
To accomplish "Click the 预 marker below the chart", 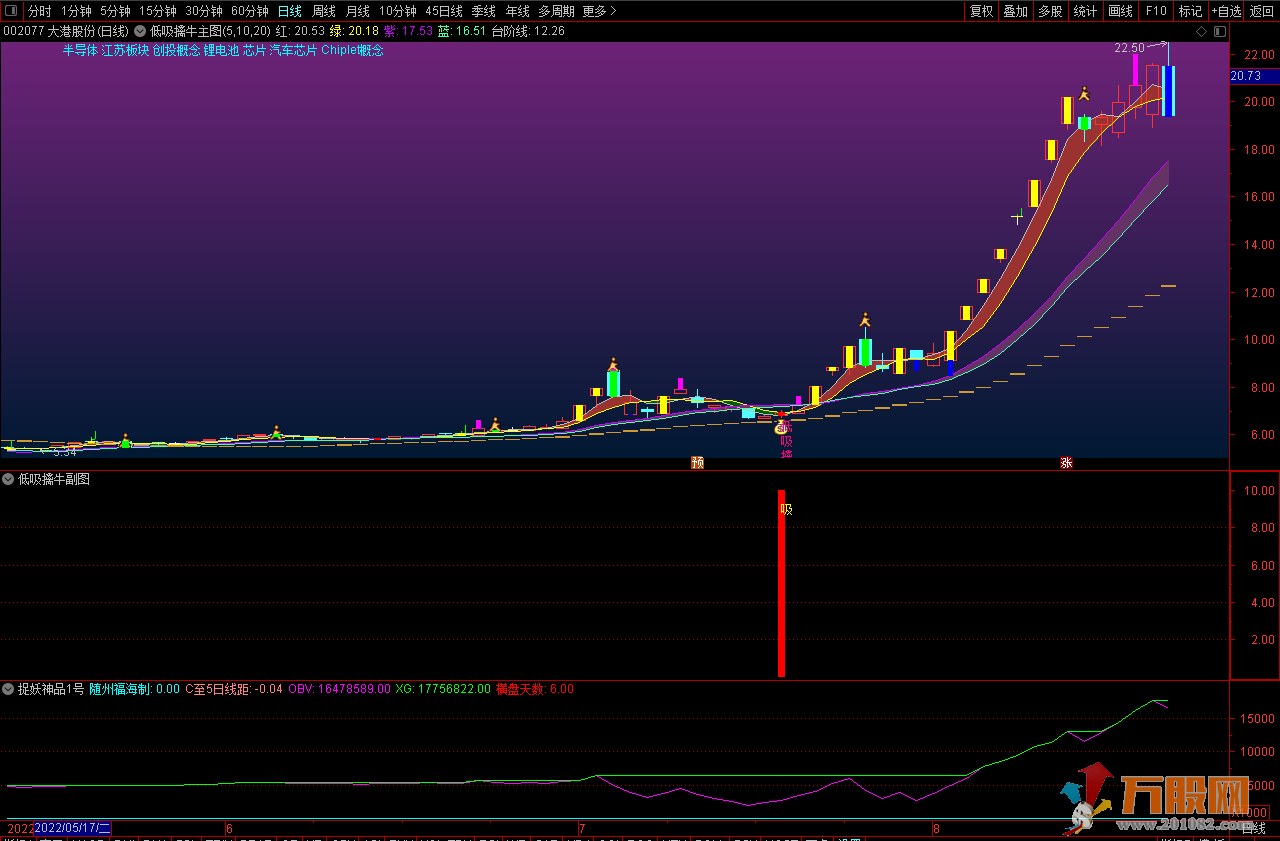I will click(x=698, y=463).
